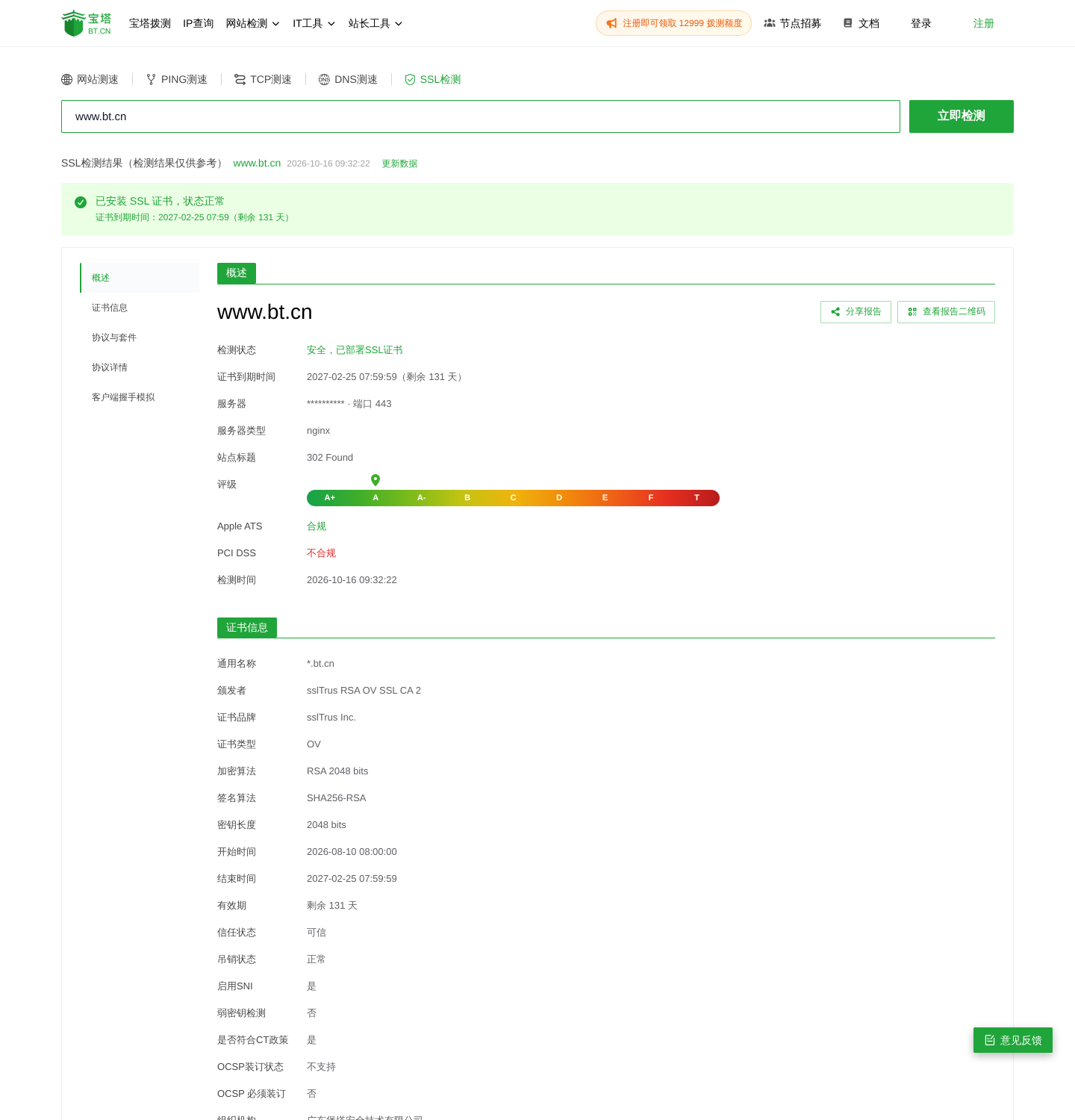Viewport: 1075px width, 1120px height.
Task: Click the feedback edit icon
Action: pos(990,1040)
